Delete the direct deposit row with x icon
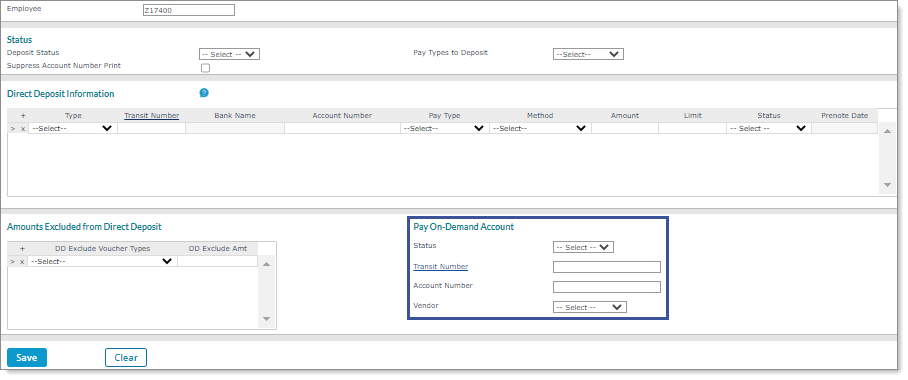The height and width of the screenshot is (380, 908). 23,129
